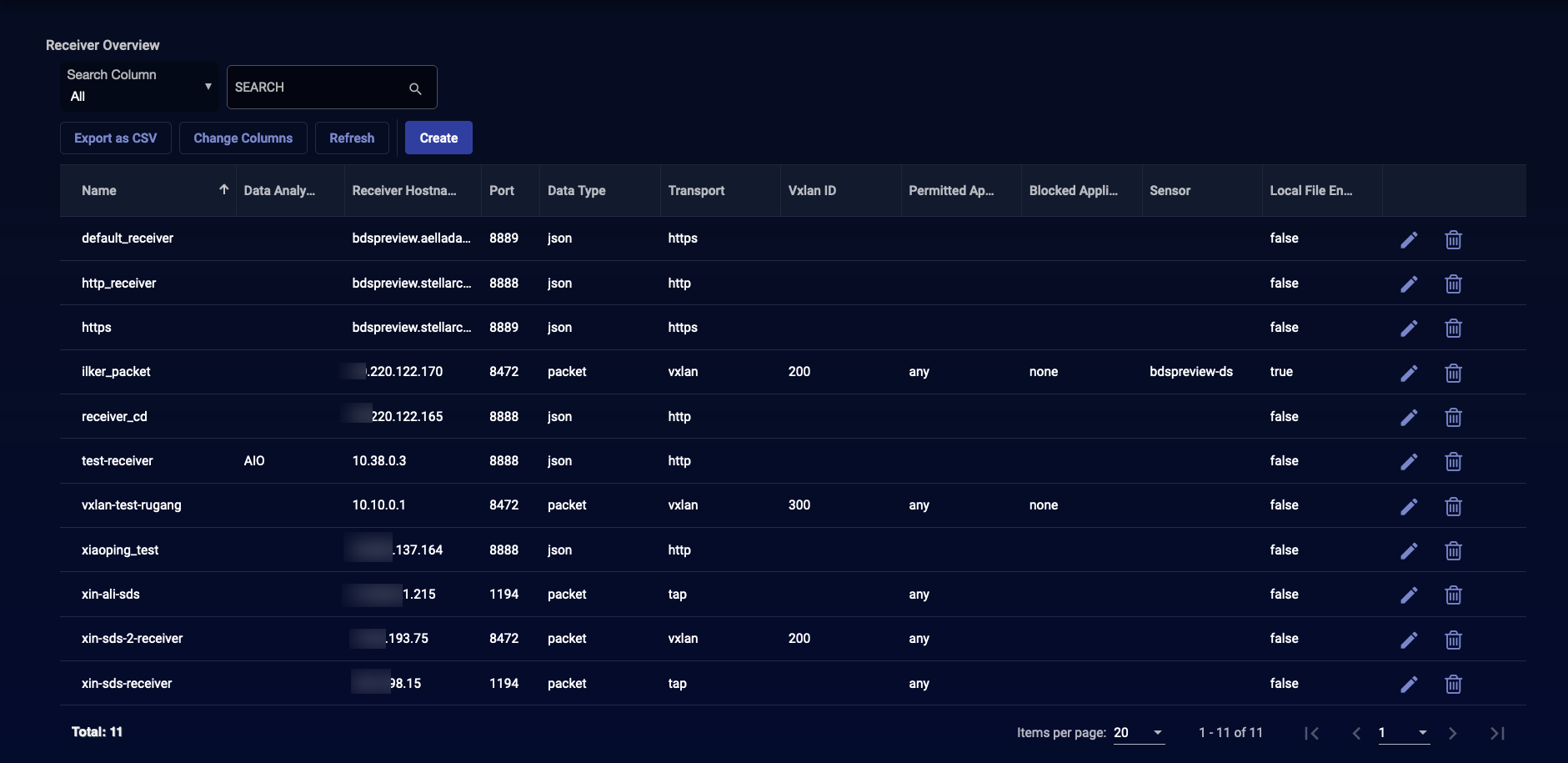Open the Search Column dropdown
The image size is (1568, 763).
click(139, 86)
